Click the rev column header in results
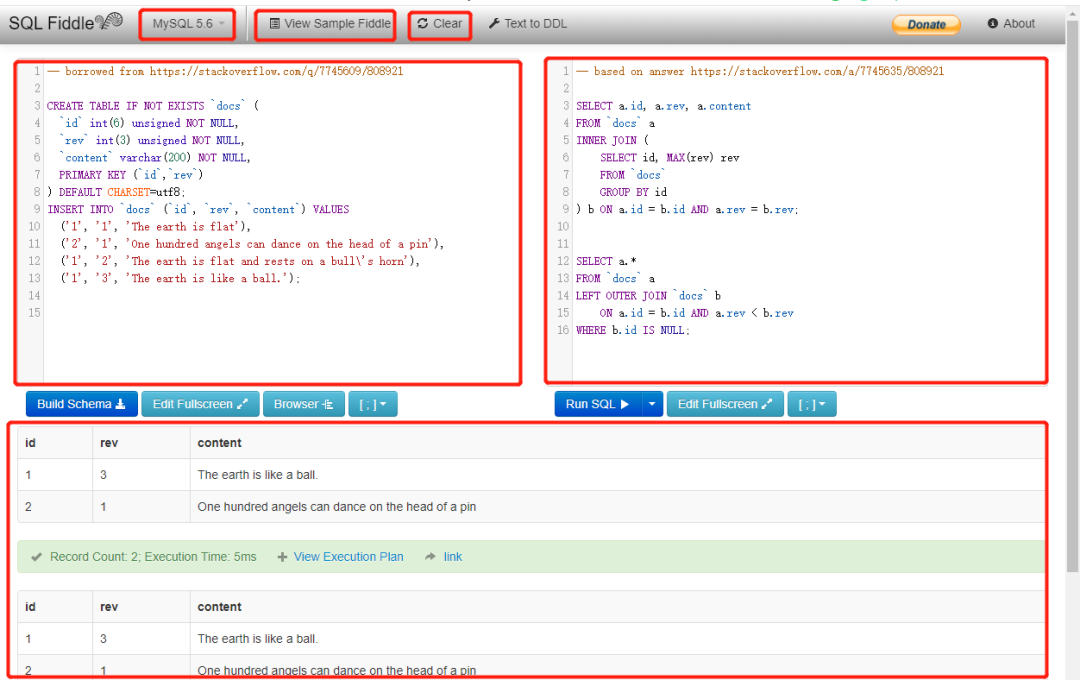Screen dimensions: 1080x680 (109, 442)
